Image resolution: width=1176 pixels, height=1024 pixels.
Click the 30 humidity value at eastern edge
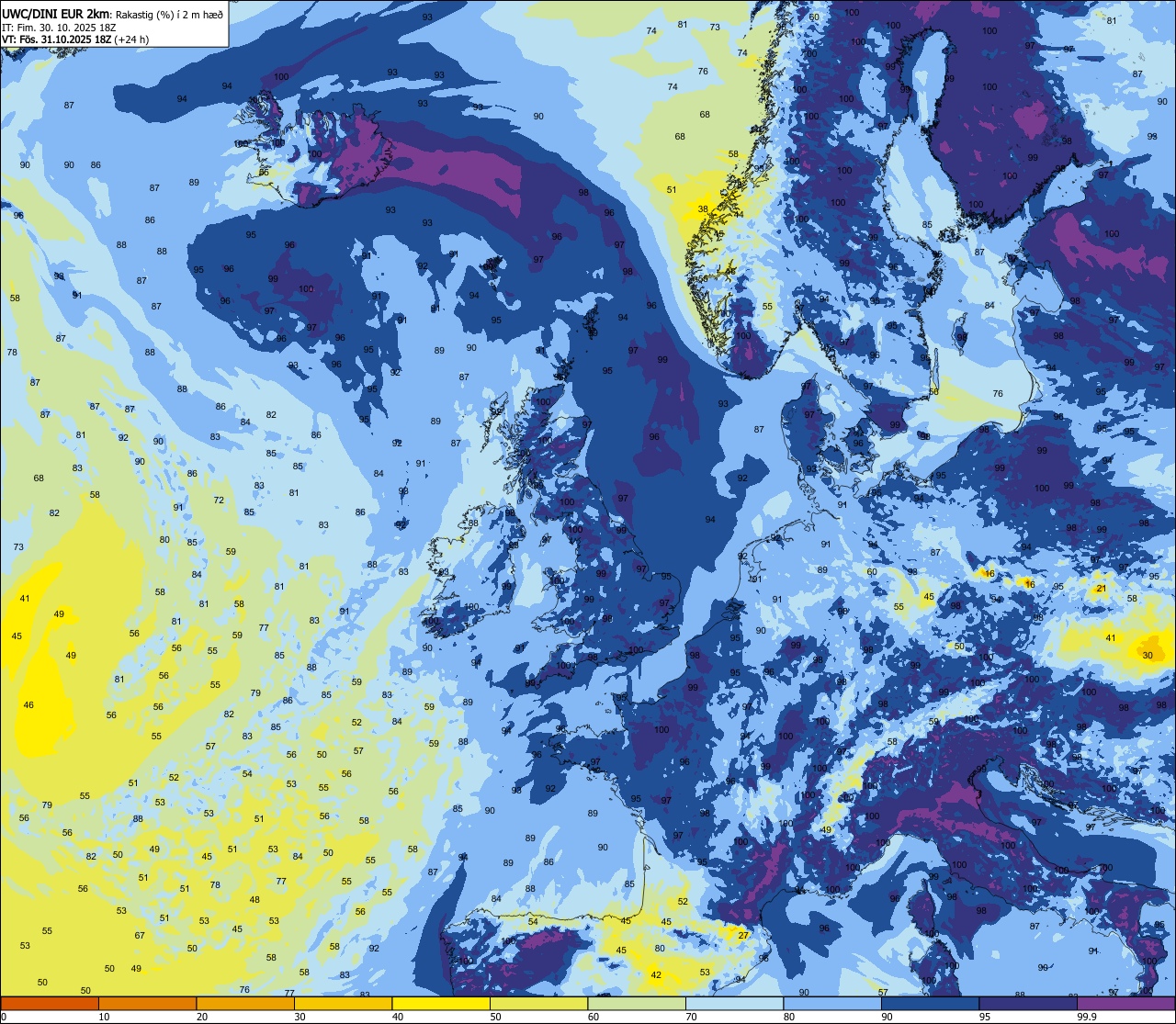coord(1148,655)
